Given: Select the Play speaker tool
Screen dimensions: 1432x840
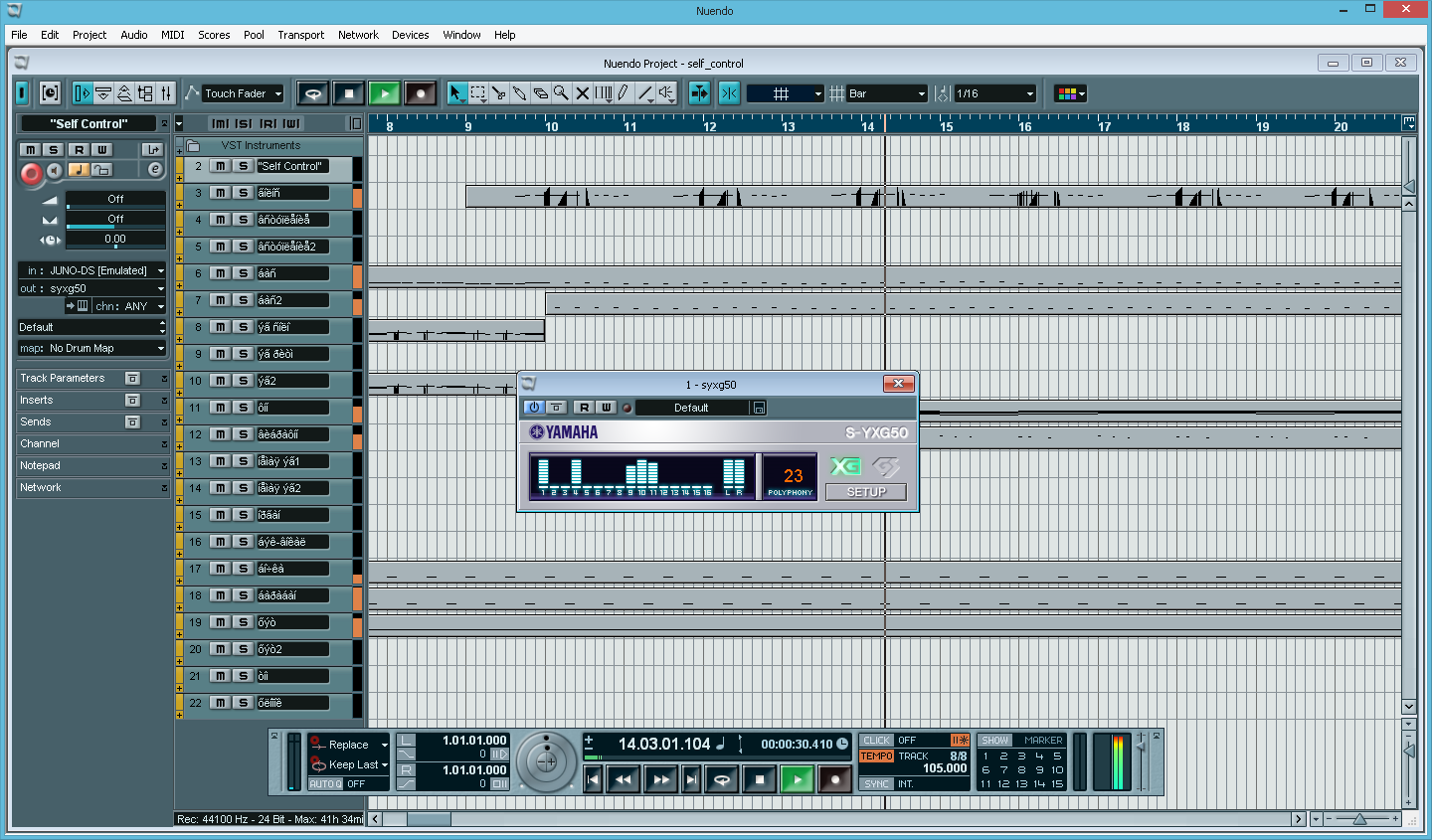Looking at the screenshot, I should 666,93.
